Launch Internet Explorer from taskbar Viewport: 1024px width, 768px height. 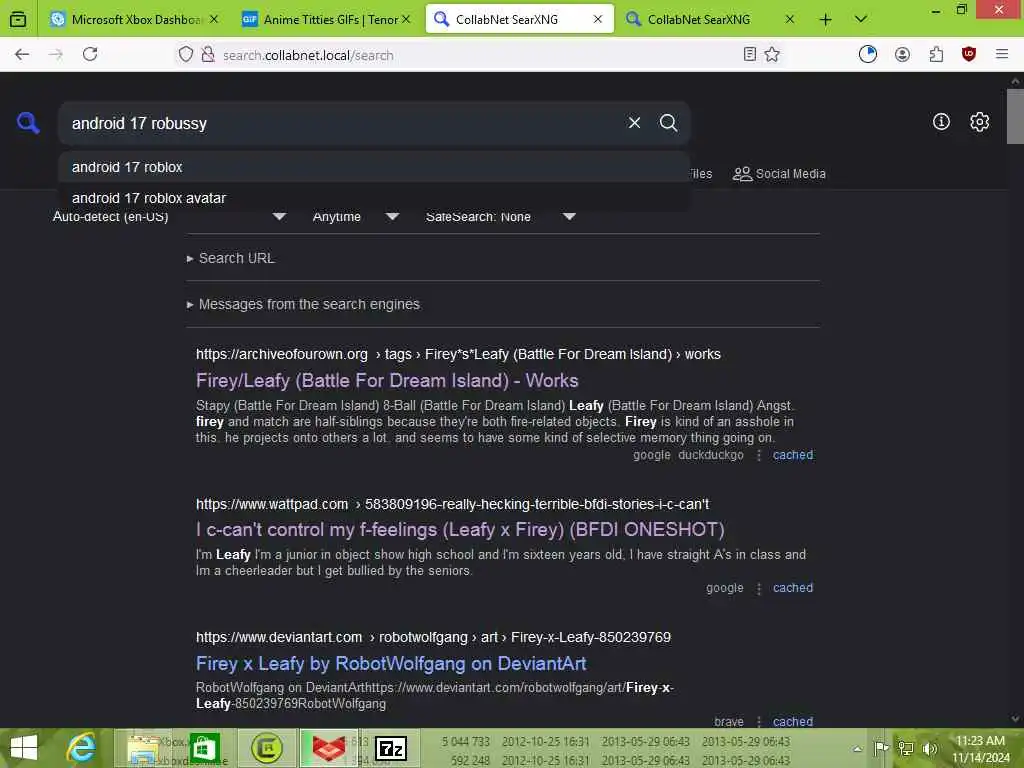(x=82, y=748)
